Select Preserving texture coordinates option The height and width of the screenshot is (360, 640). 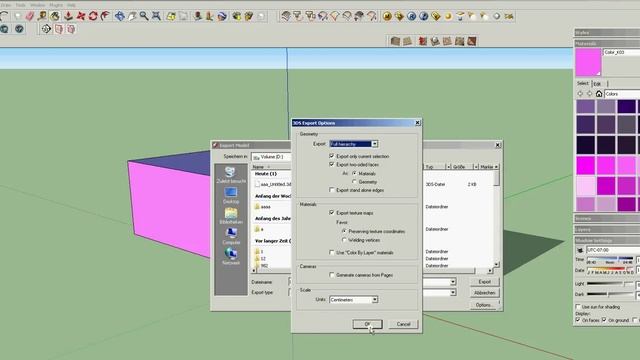coord(344,231)
